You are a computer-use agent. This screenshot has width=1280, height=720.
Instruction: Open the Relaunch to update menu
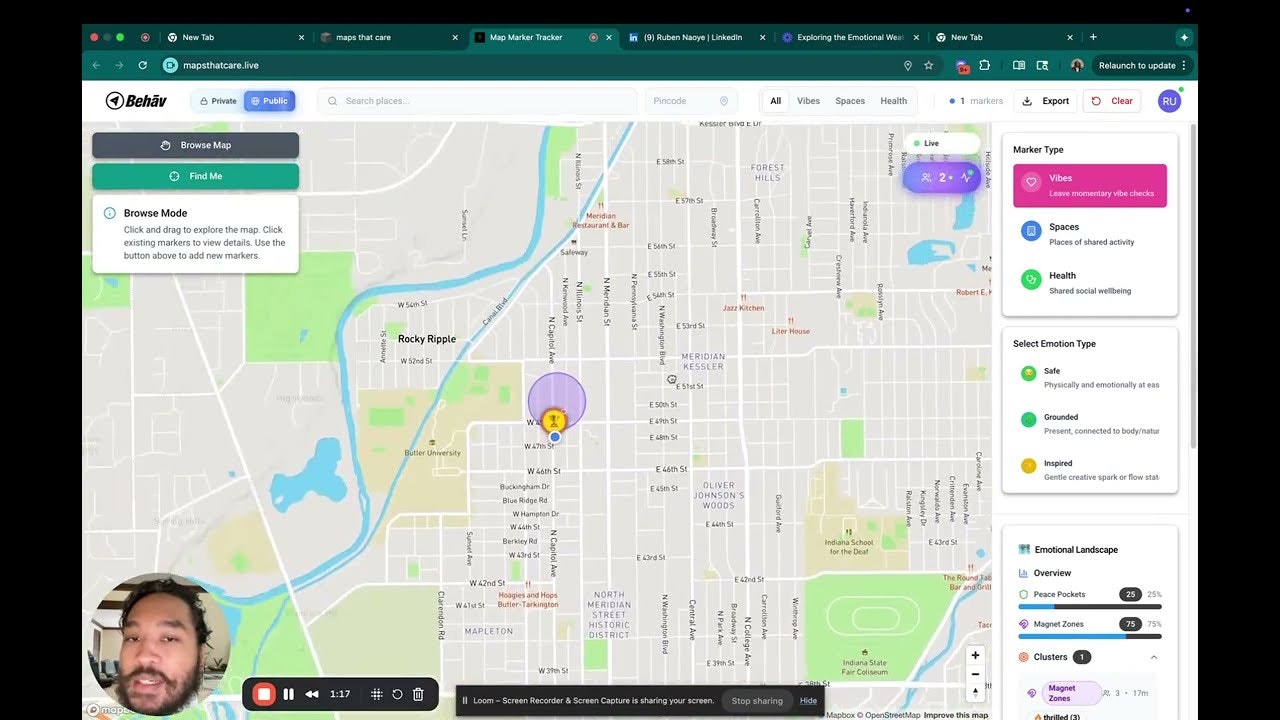1139,65
